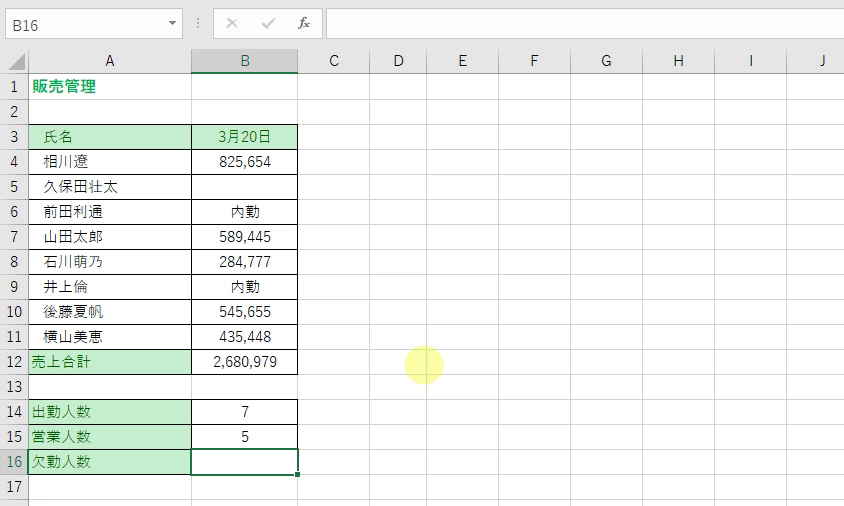This screenshot has height=506, width=844.
Task: Click the formula bar drag handle dots
Action: [198, 23]
